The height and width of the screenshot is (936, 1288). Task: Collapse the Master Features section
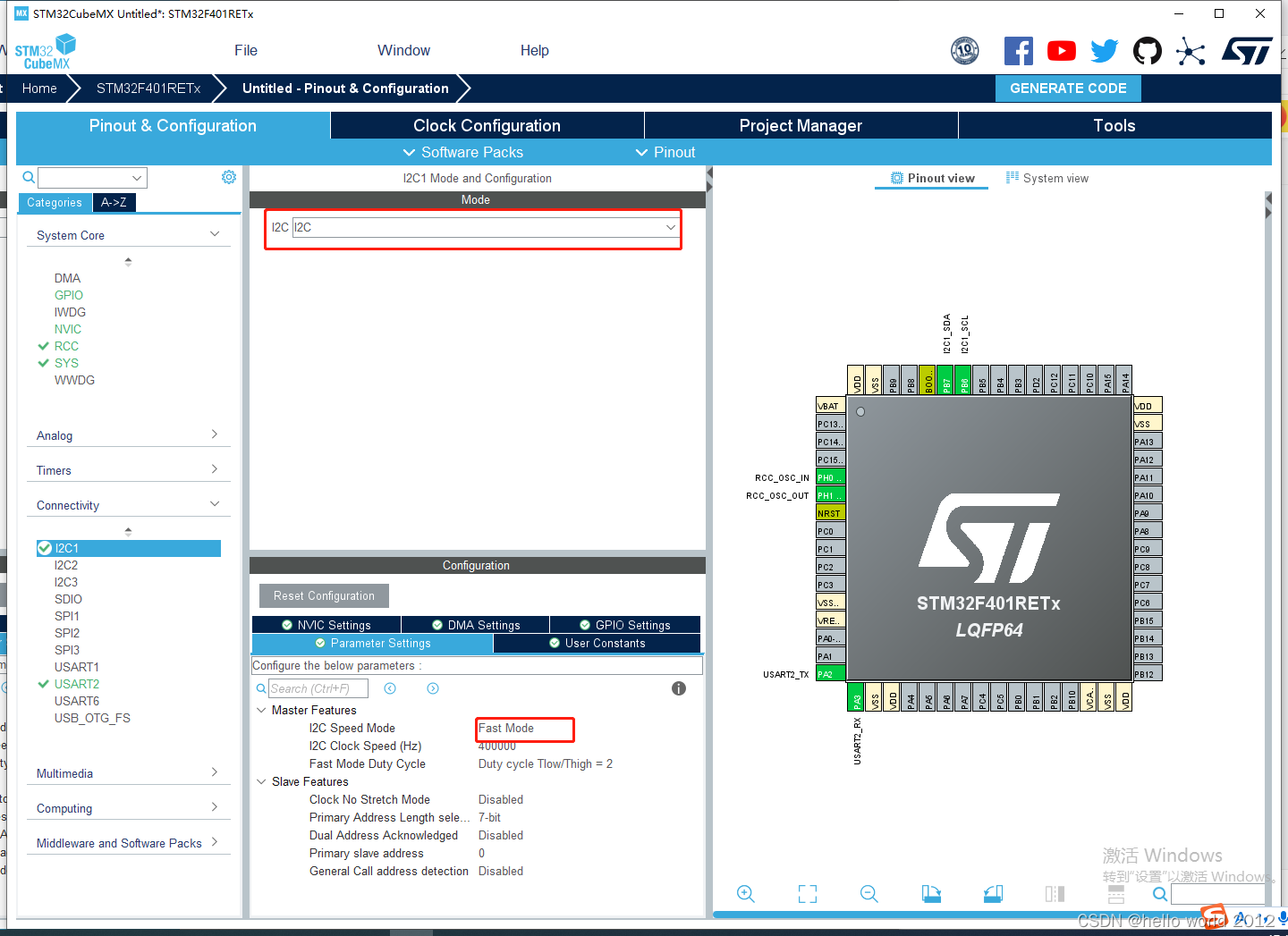[x=261, y=710]
